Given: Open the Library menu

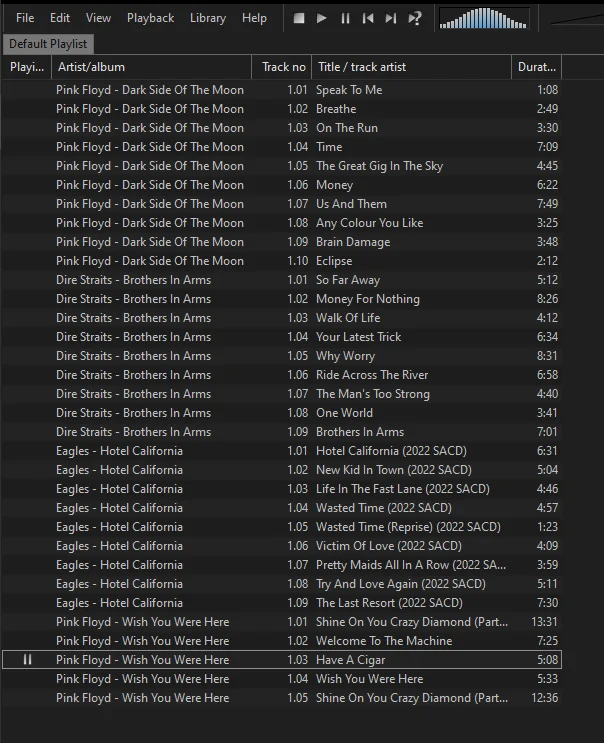Looking at the screenshot, I should pyautogui.click(x=207, y=18).
